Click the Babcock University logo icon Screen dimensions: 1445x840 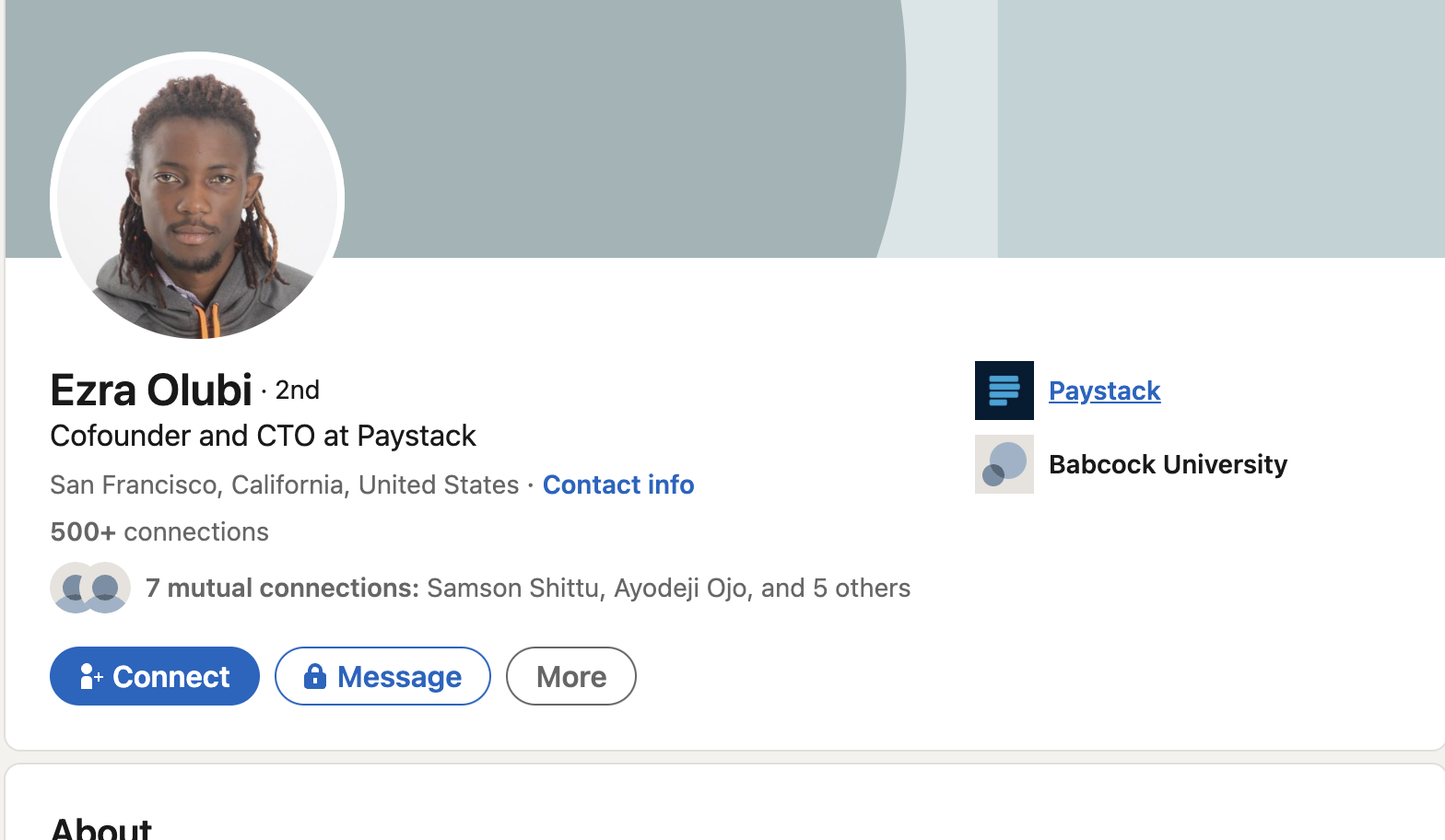click(x=1004, y=464)
